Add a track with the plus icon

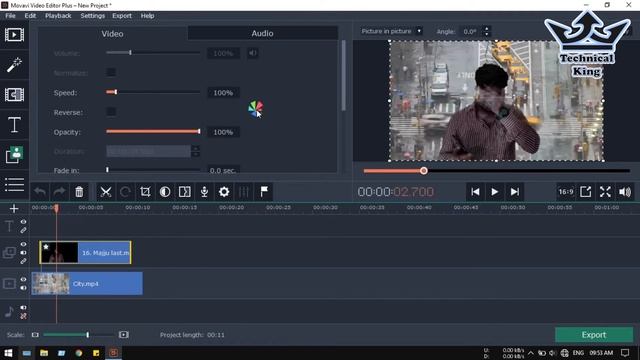tap(14, 209)
